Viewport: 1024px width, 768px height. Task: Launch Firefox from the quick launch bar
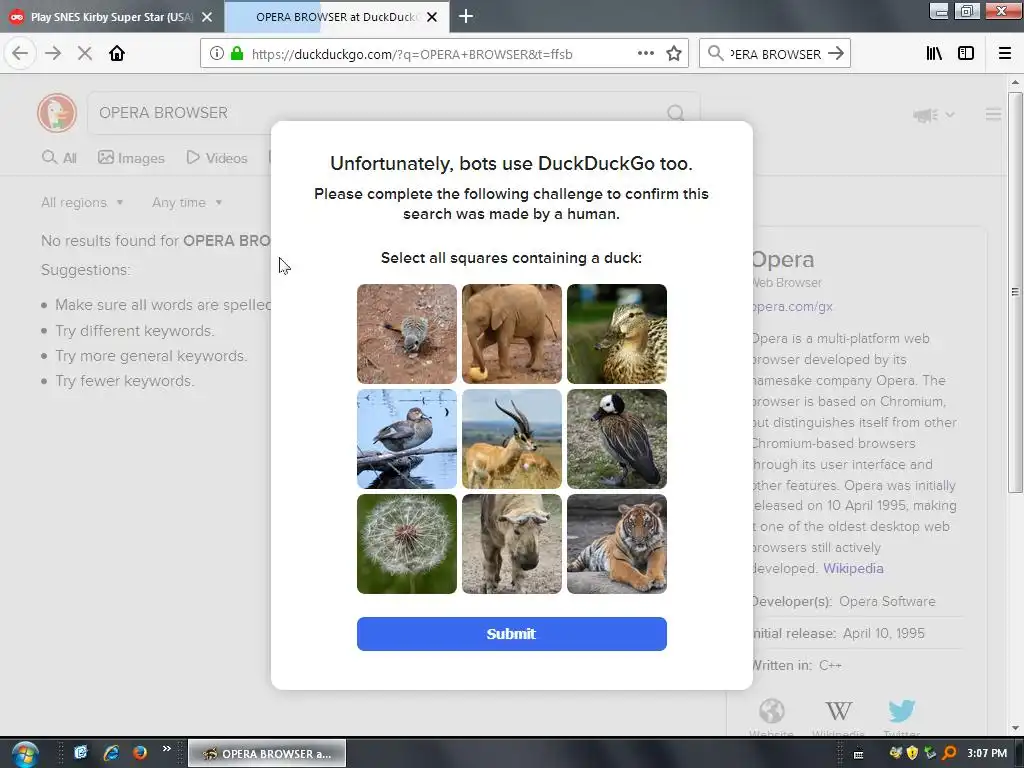pyautogui.click(x=140, y=753)
